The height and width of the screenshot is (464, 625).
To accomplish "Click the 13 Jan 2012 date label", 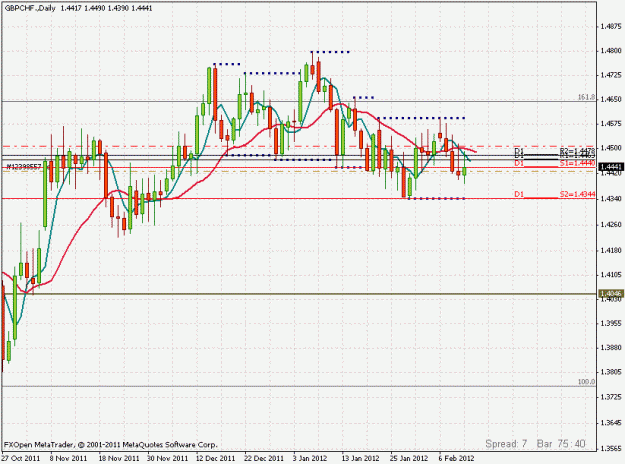I will pyautogui.click(x=360, y=458).
